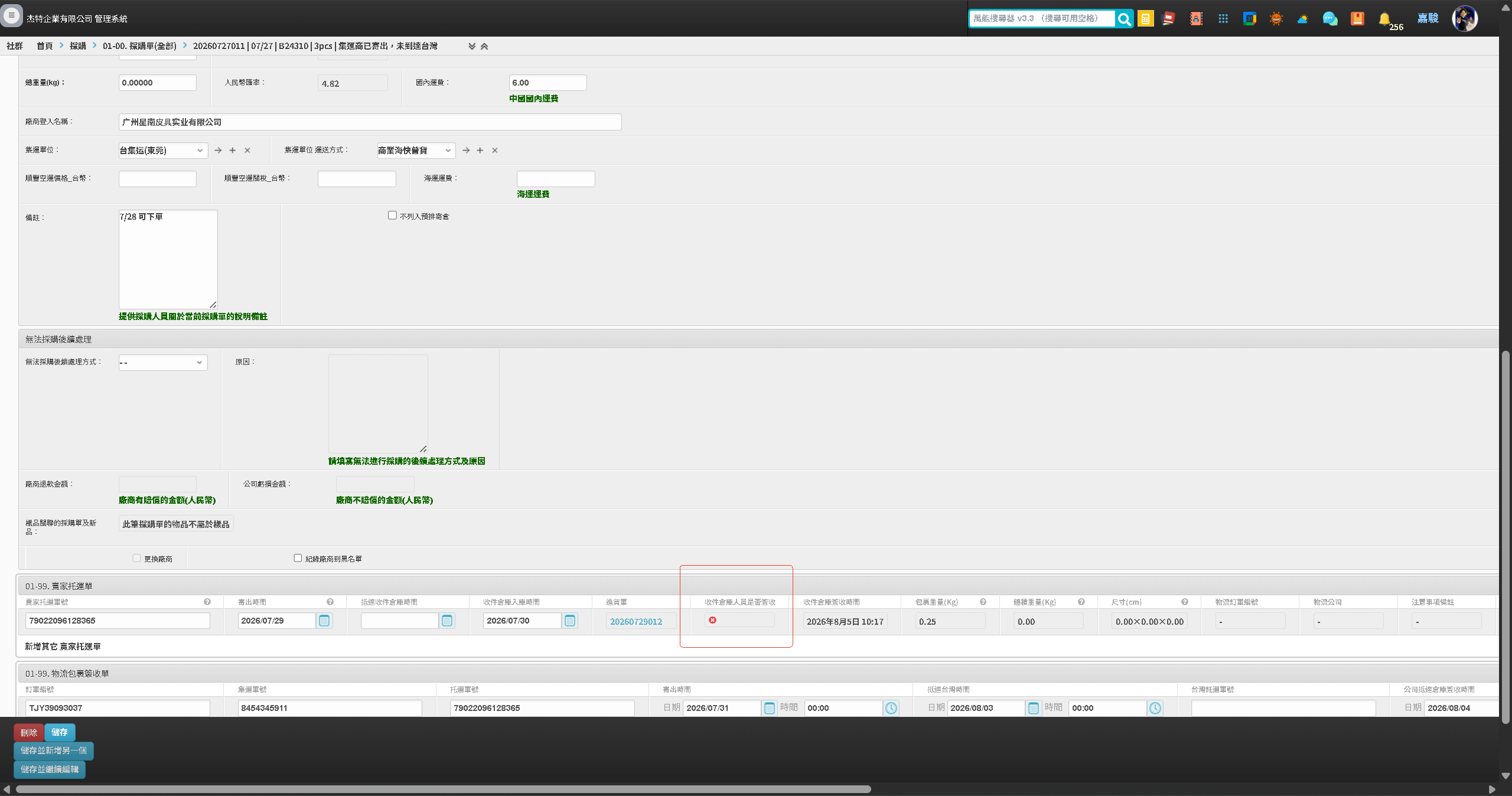The width and height of the screenshot is (1512, 796).
Task: Check the 紀錄廠商到黑名單 checkbox
Action: [x=298, y=558]
